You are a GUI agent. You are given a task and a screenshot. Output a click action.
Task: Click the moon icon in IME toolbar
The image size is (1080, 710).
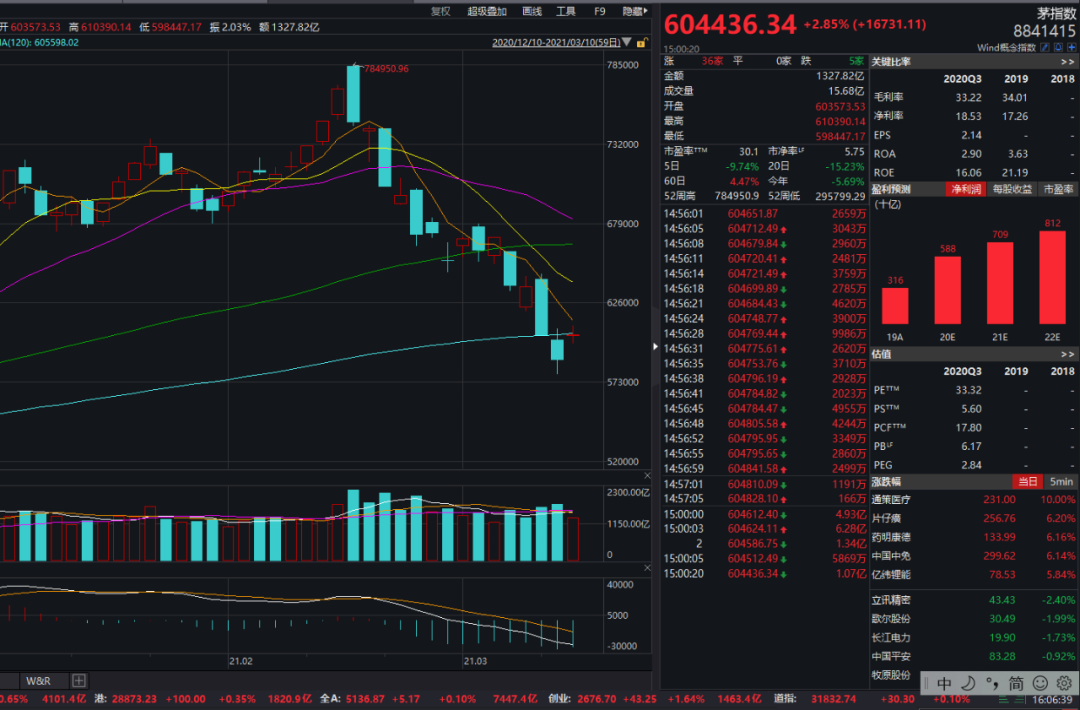[x=968, y=684]
